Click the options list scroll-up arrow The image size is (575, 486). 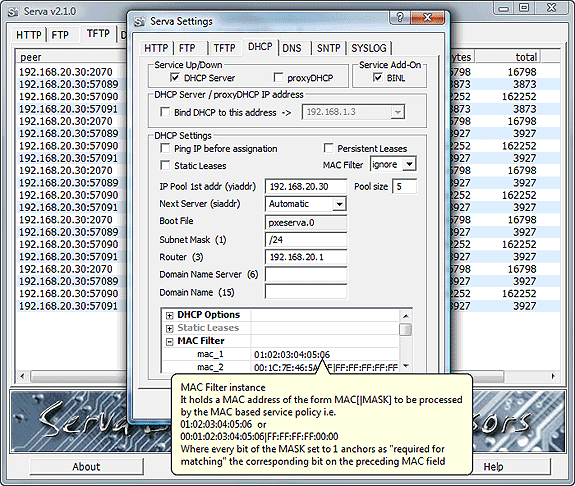pyautogui.click(x=406, y=316)
